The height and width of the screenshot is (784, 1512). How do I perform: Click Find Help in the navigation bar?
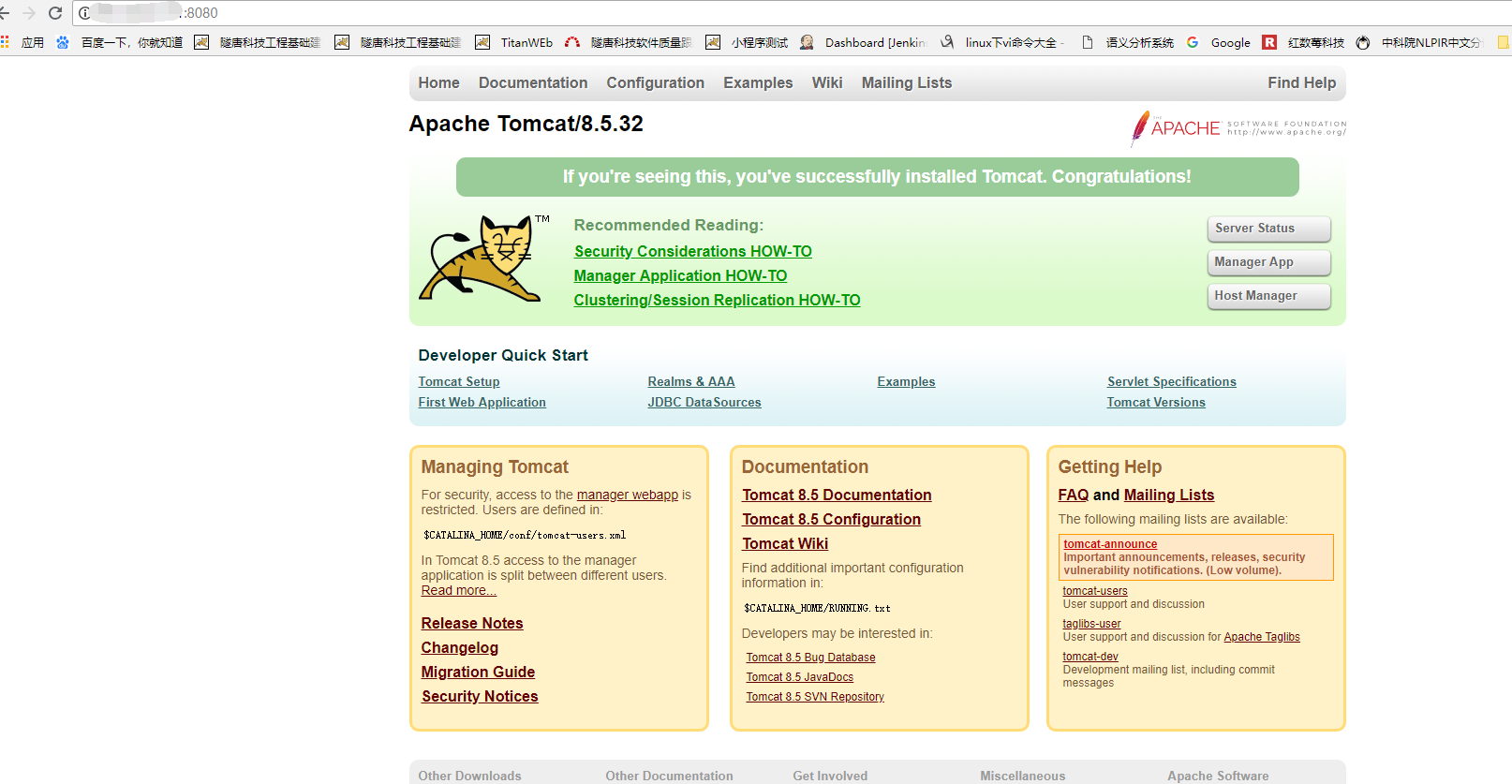pos(1302,82)
